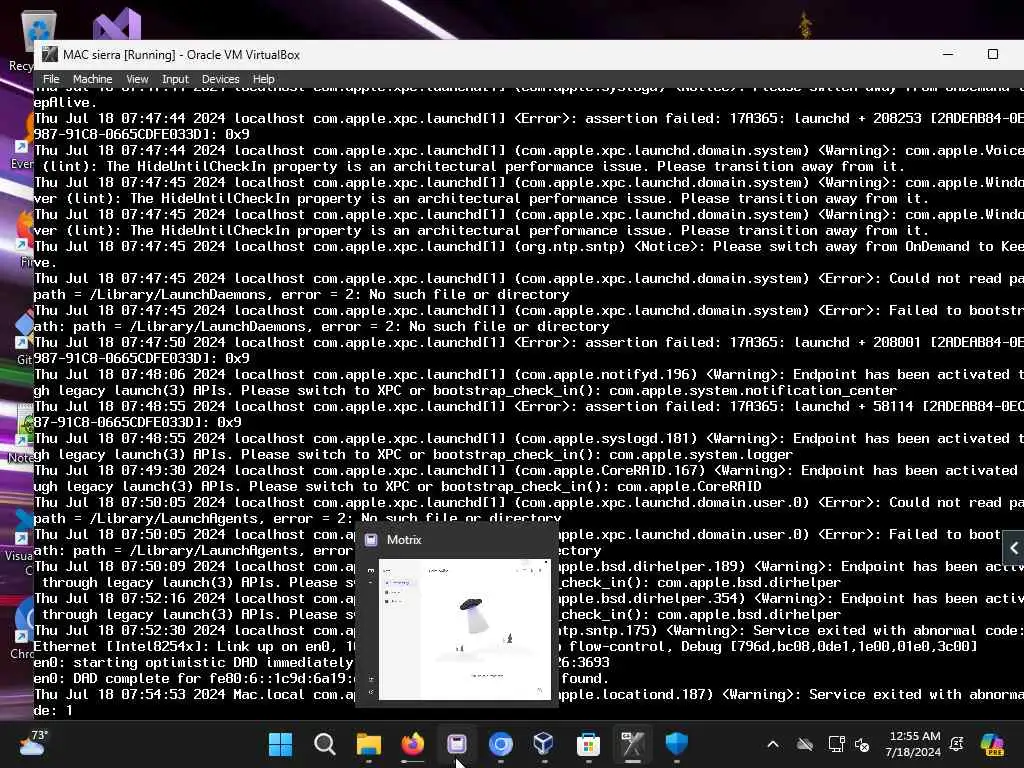Image resolution: width=1024 pixels, height=768 pixels.
Task: Click the running macOS VM taskbar icon
Action: (x=632, y=744)
